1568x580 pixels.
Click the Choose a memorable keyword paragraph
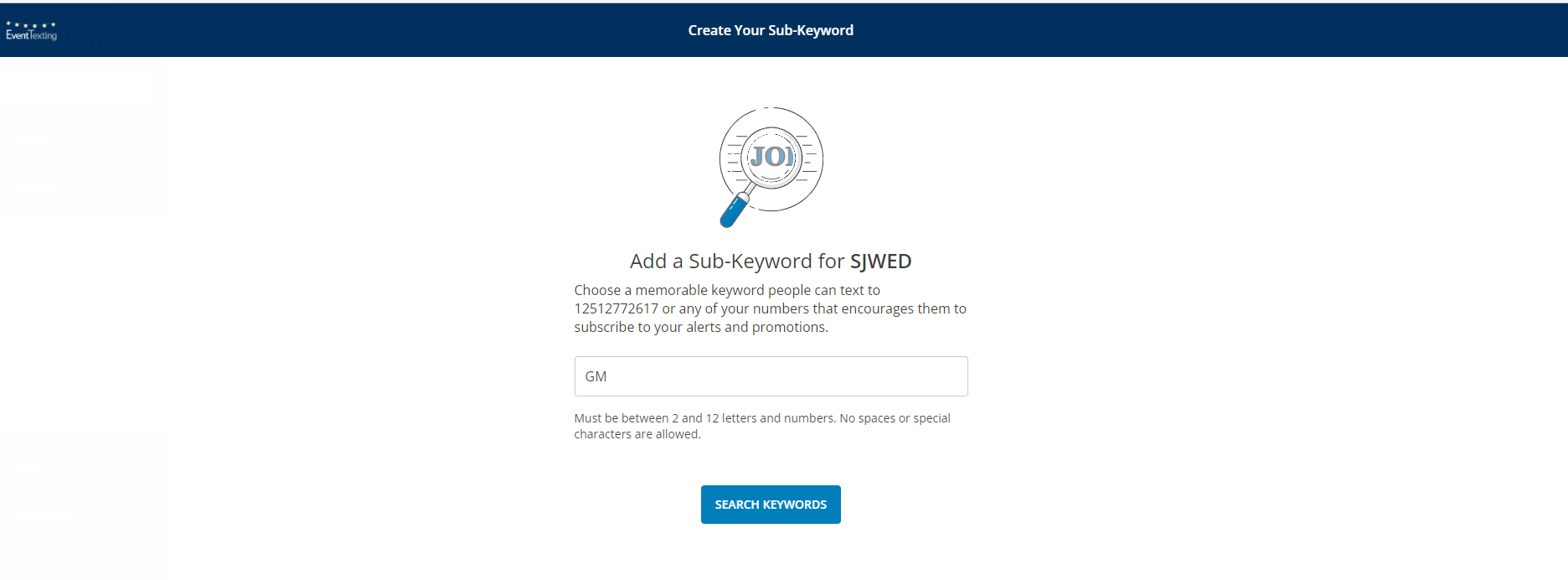click(x=771, y=308)
